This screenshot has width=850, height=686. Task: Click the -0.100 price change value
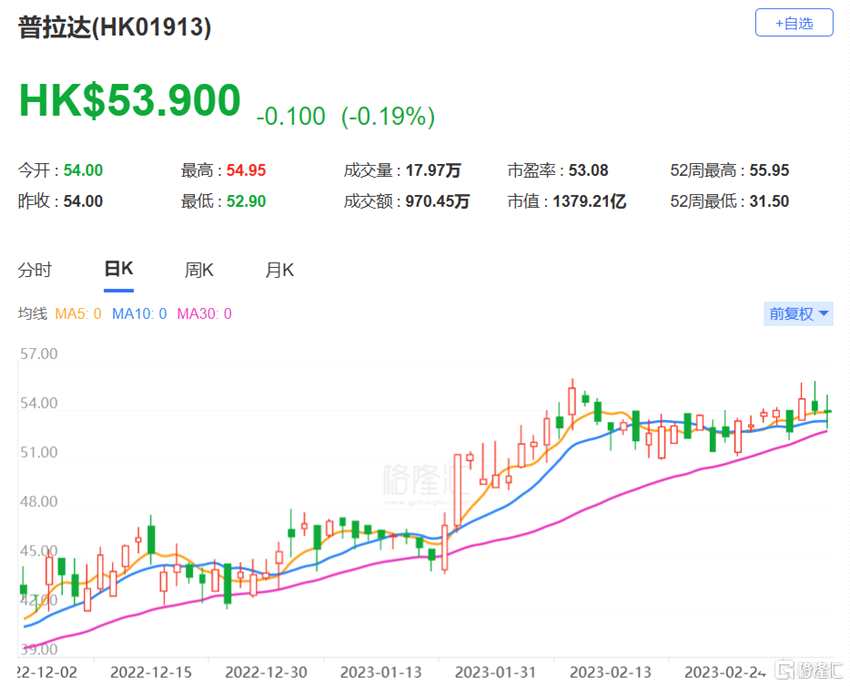pos(291,116)
